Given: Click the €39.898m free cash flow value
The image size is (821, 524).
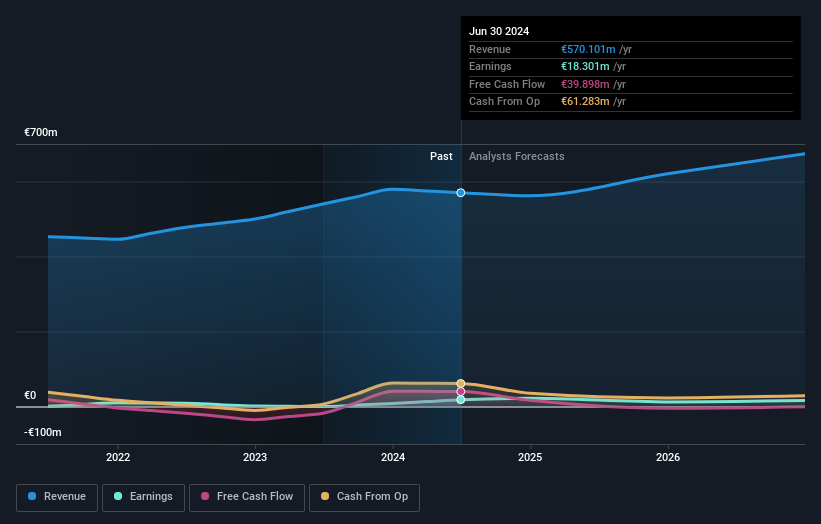Looking at the screenshot, I should [x=585, y=84].
